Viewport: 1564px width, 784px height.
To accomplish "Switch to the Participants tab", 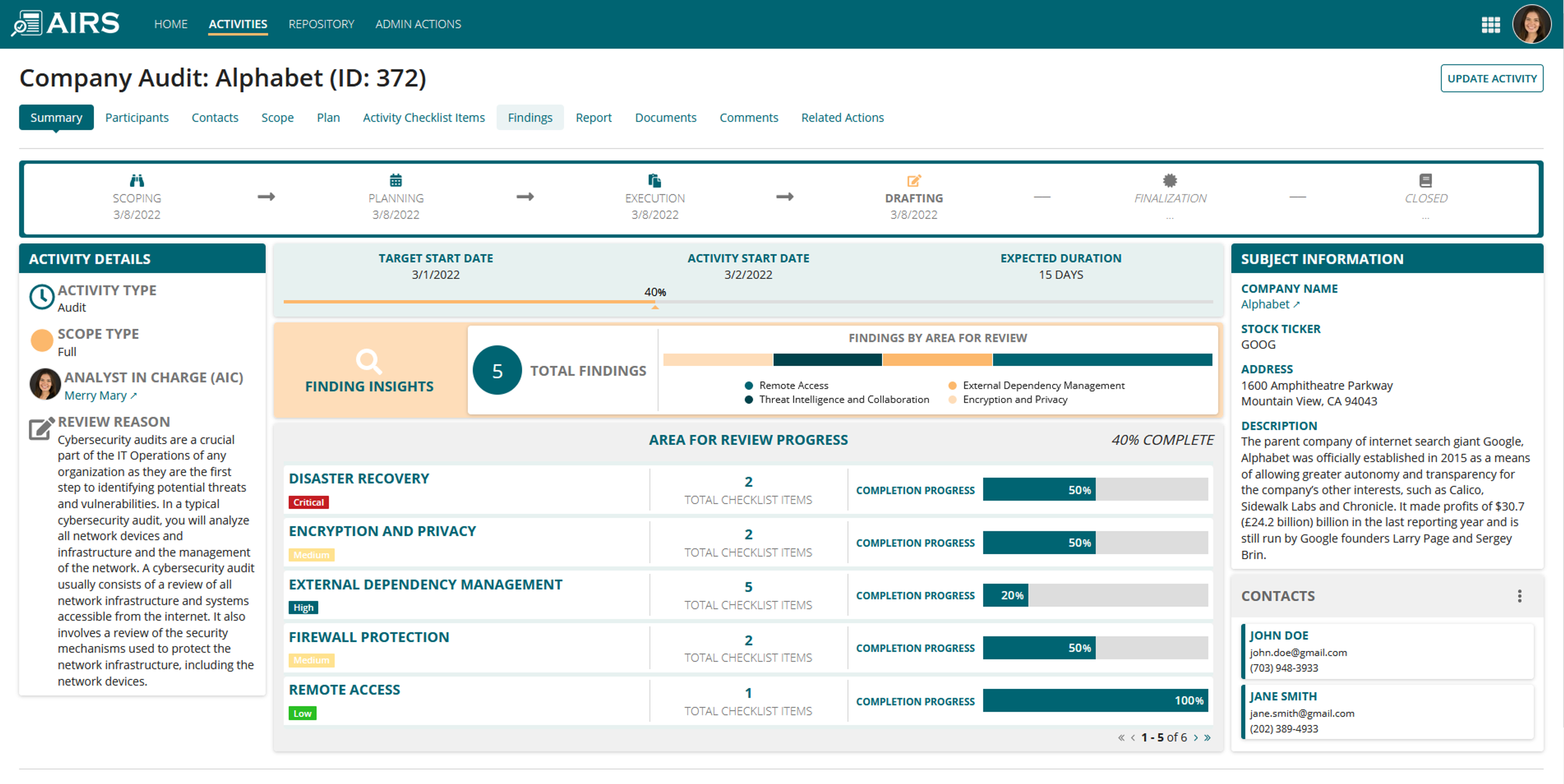I will click(x=136, y=118).
